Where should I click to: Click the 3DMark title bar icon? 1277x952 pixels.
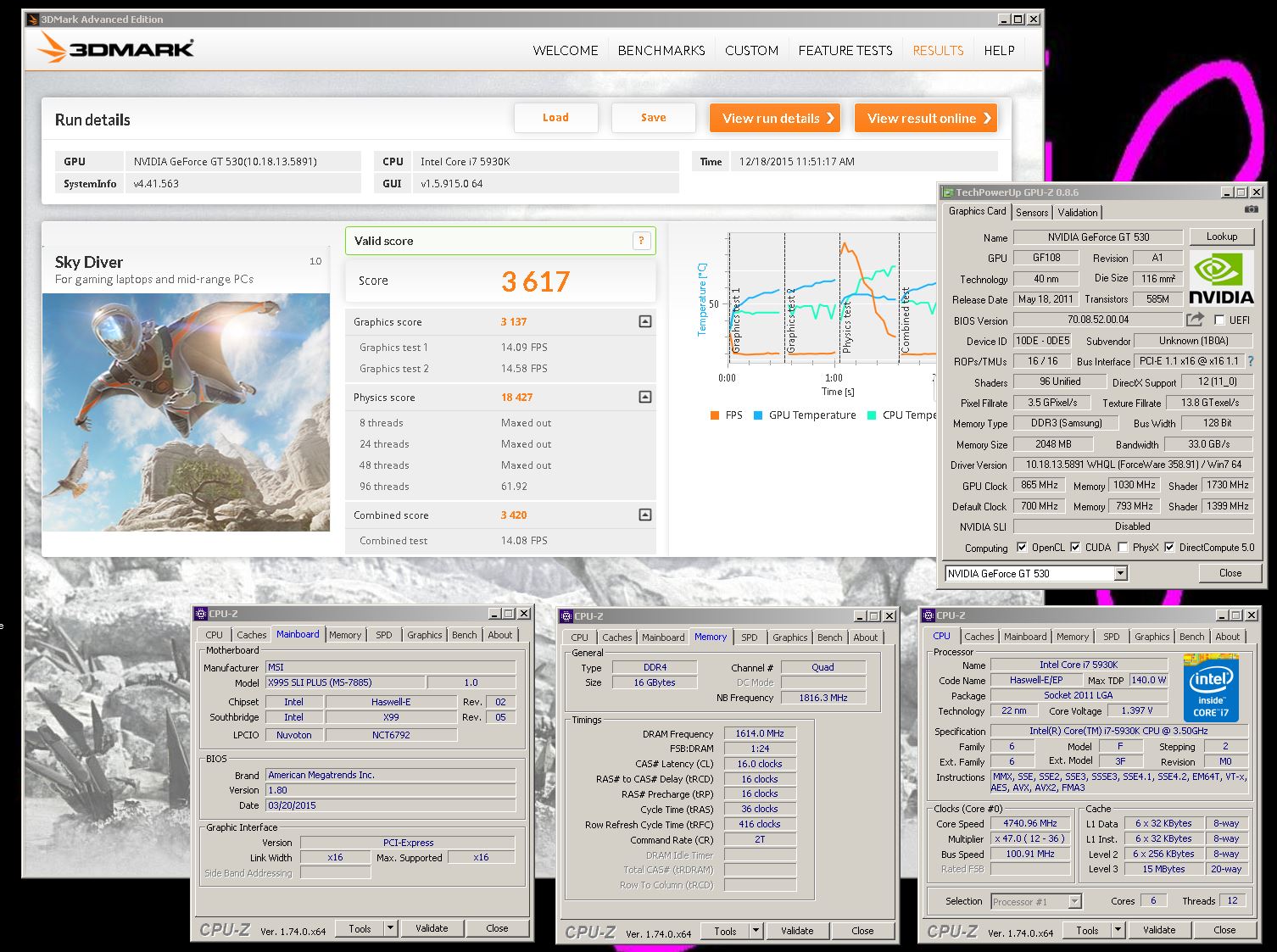point(33,19)
